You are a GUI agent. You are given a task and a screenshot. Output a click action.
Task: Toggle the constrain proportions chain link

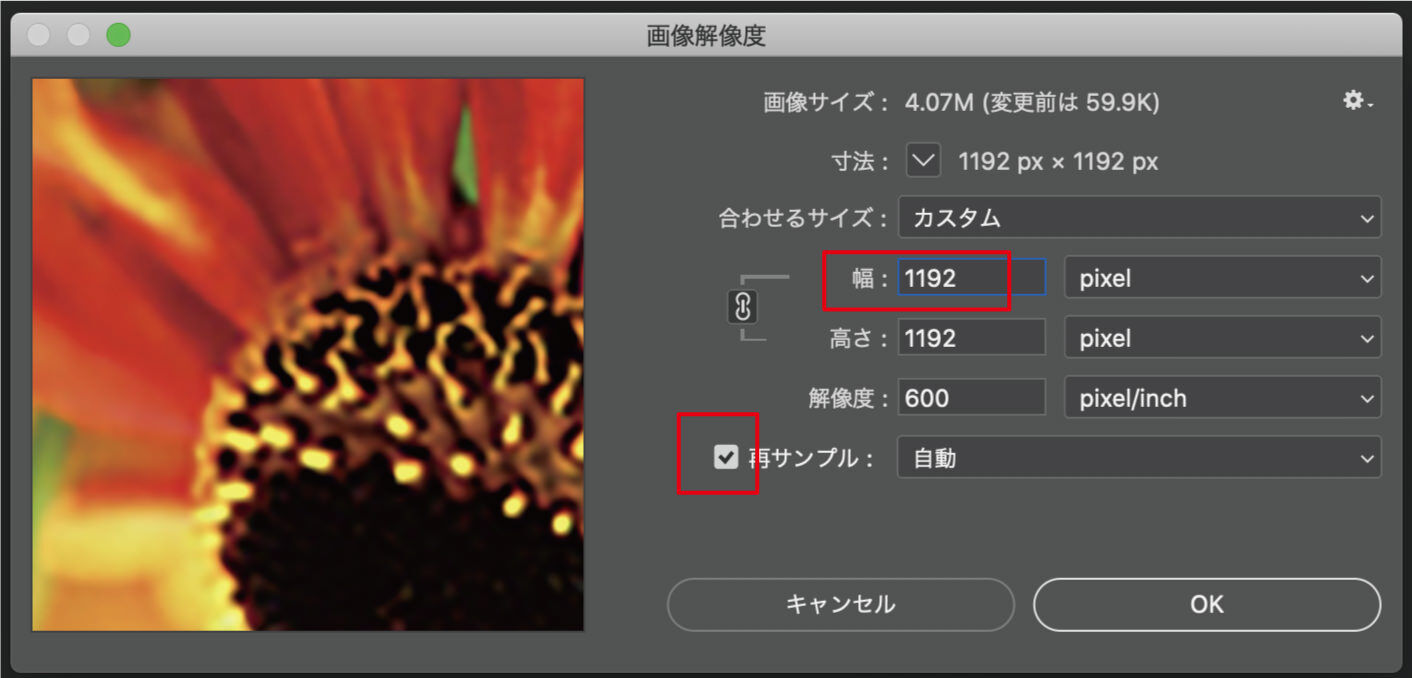click(743, 308)
